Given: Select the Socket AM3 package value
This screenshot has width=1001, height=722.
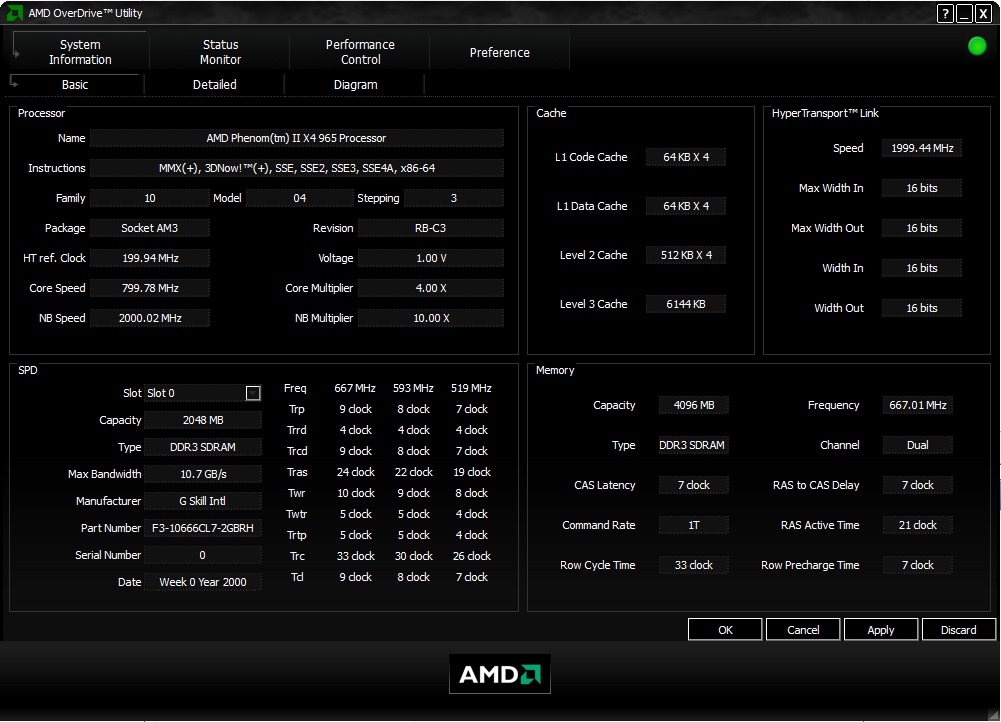Looking at the screenshot, I should pyautogui.click(x=150, y=228).
